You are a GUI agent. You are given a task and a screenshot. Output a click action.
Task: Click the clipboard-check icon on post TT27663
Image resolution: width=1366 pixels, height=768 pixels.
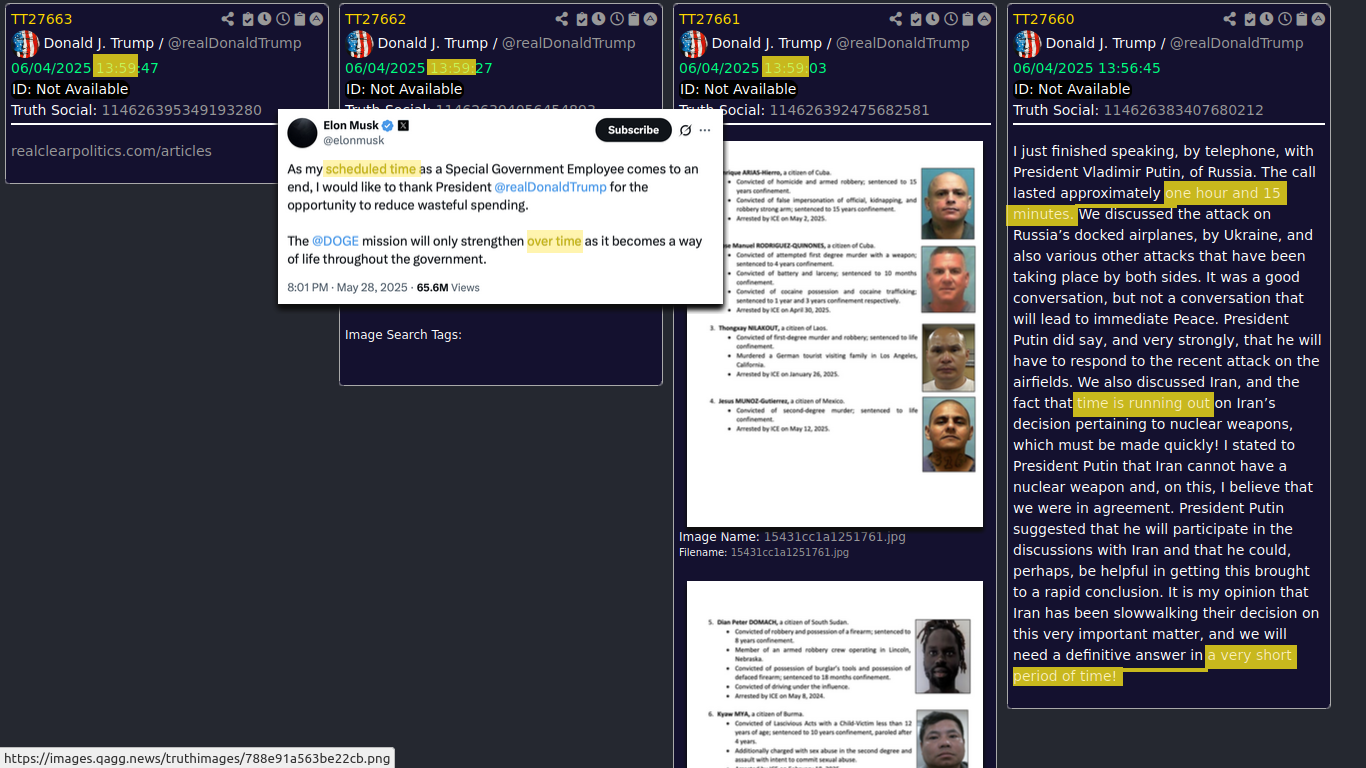click(248, 19)
